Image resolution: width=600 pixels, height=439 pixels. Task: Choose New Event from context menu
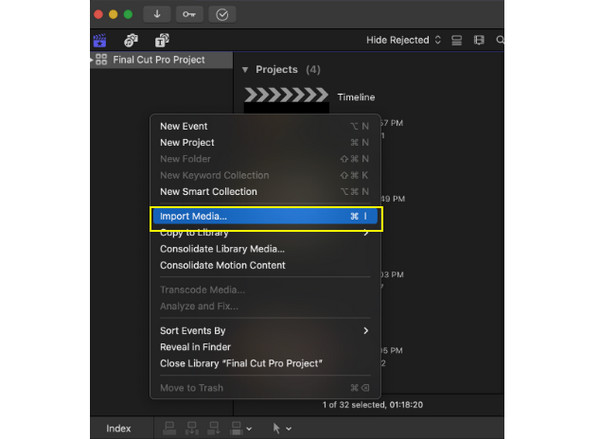264,126
